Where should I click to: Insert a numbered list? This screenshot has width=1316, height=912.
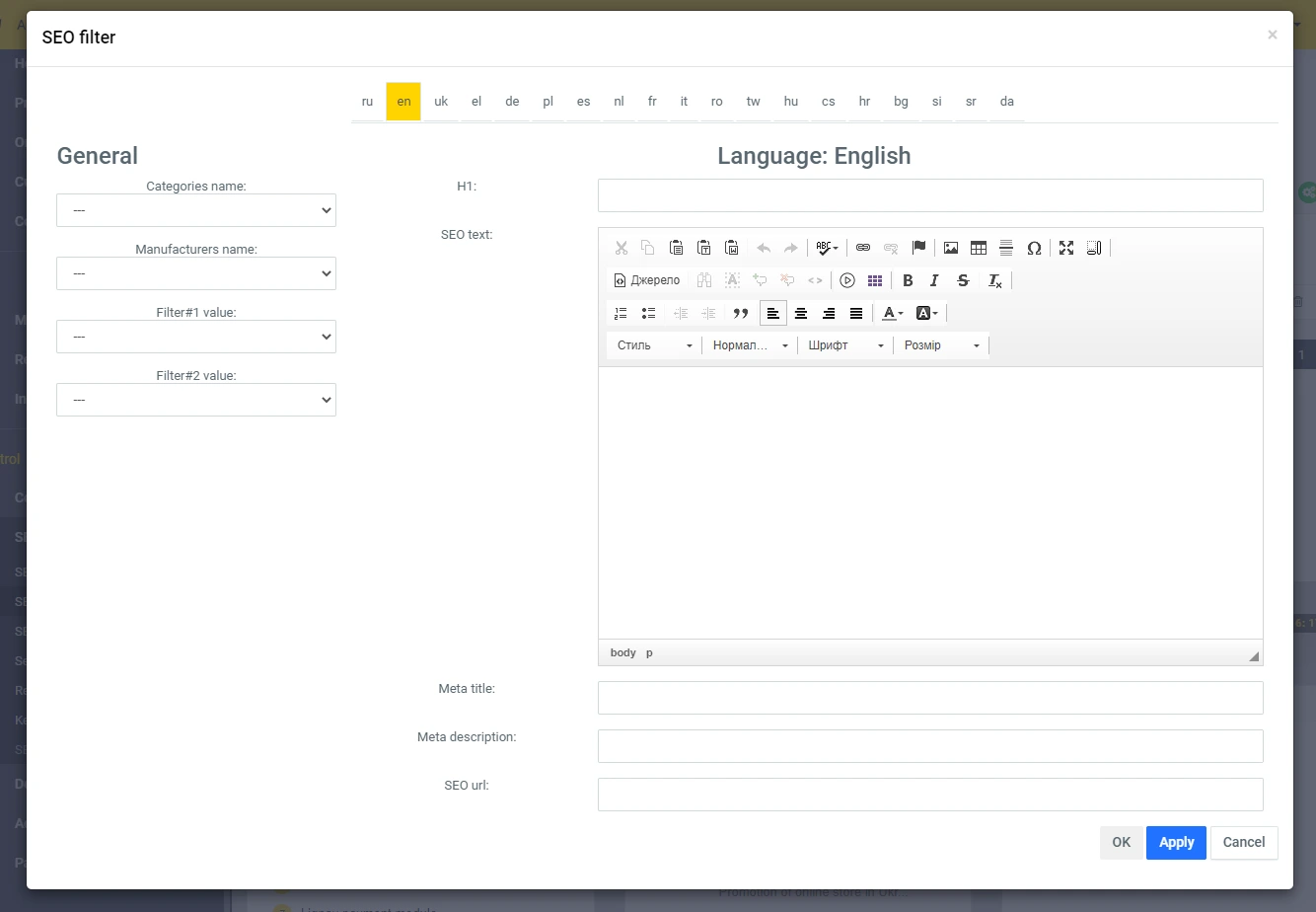click(621, 313)
